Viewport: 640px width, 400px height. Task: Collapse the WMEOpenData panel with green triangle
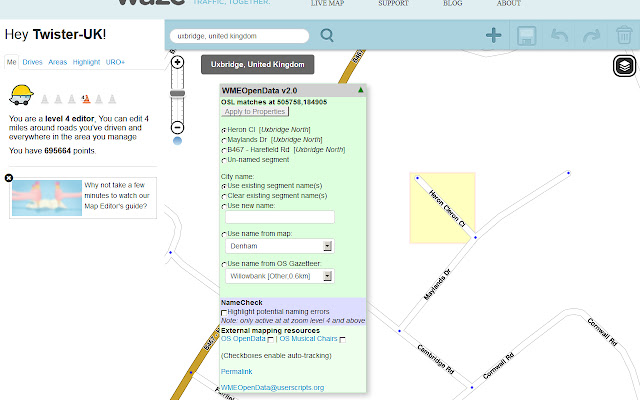pos(360,90)
